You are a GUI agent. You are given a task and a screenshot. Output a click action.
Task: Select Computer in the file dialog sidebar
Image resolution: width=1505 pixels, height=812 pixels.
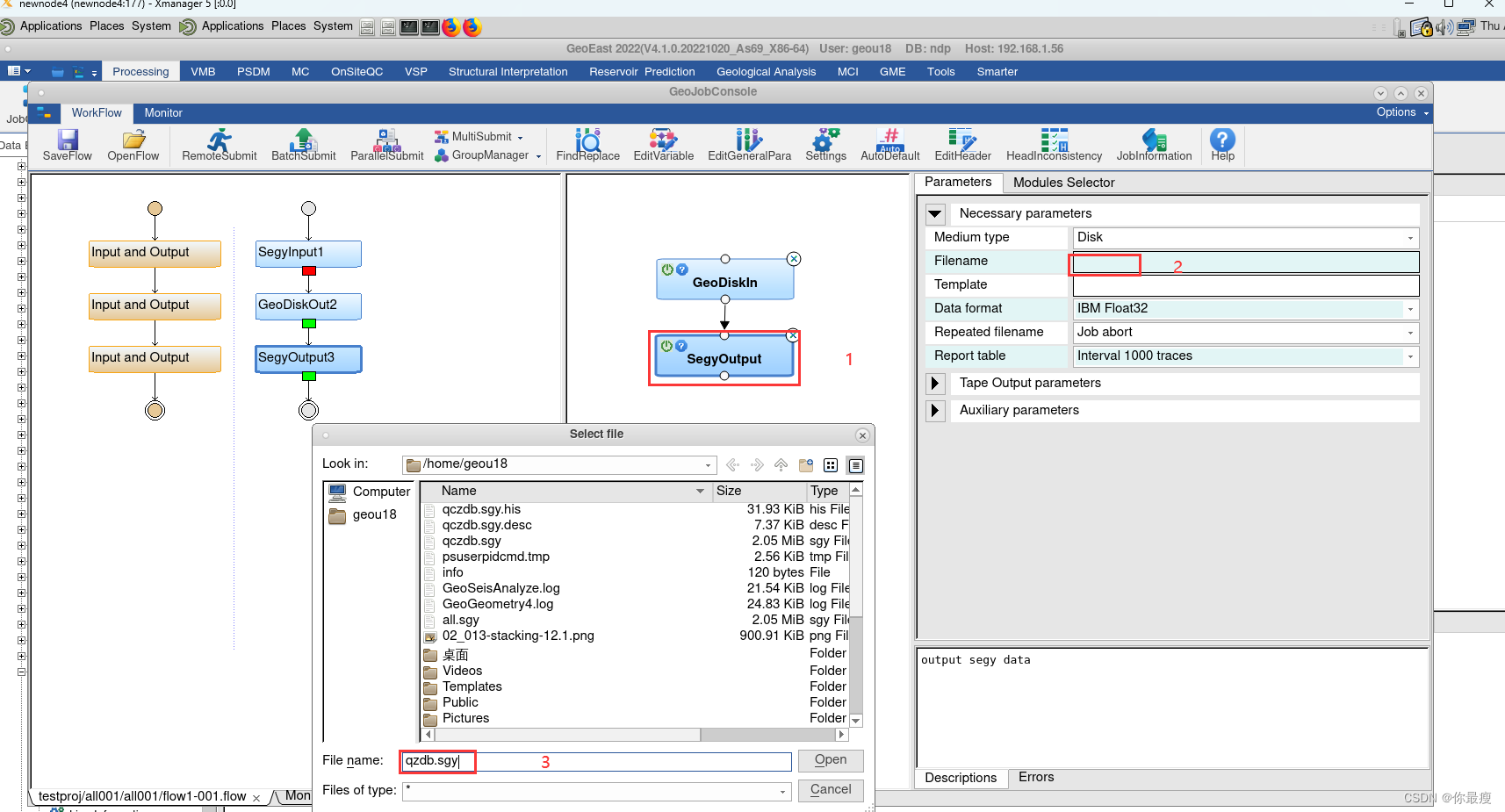click(x=370, y=492)
